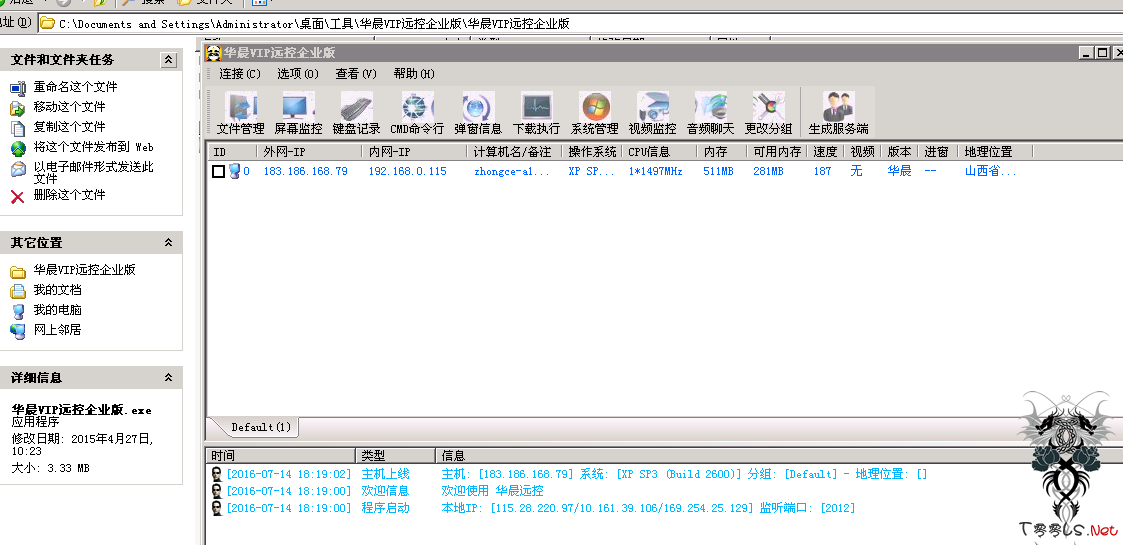Click the 更改分组 change group tool
The image size is (1123, 545).
tap(768, 113)
